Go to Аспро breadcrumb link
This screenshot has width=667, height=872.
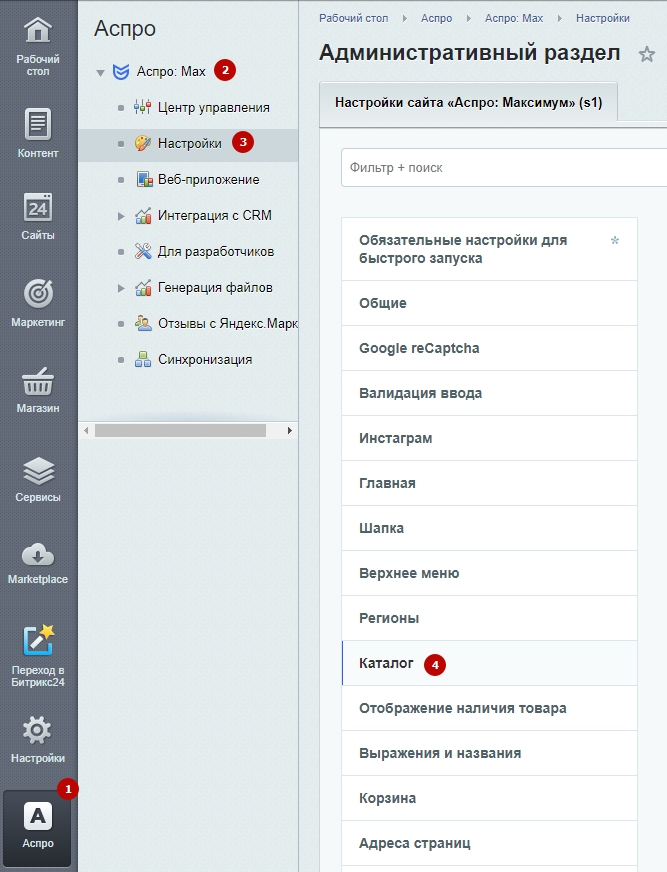436,18
